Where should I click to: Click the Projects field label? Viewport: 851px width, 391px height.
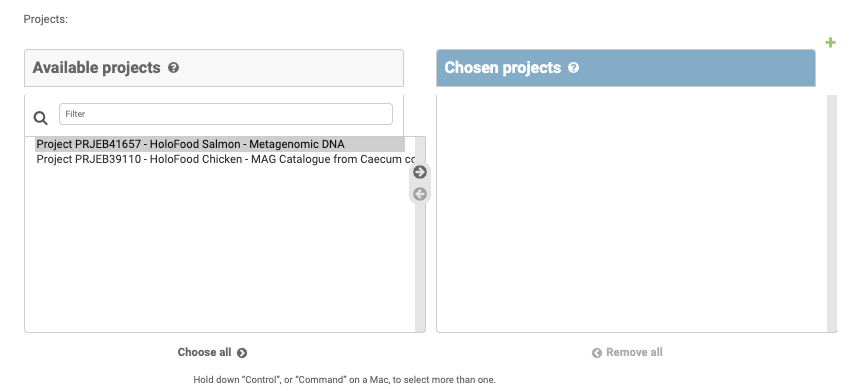pos(46,20)
